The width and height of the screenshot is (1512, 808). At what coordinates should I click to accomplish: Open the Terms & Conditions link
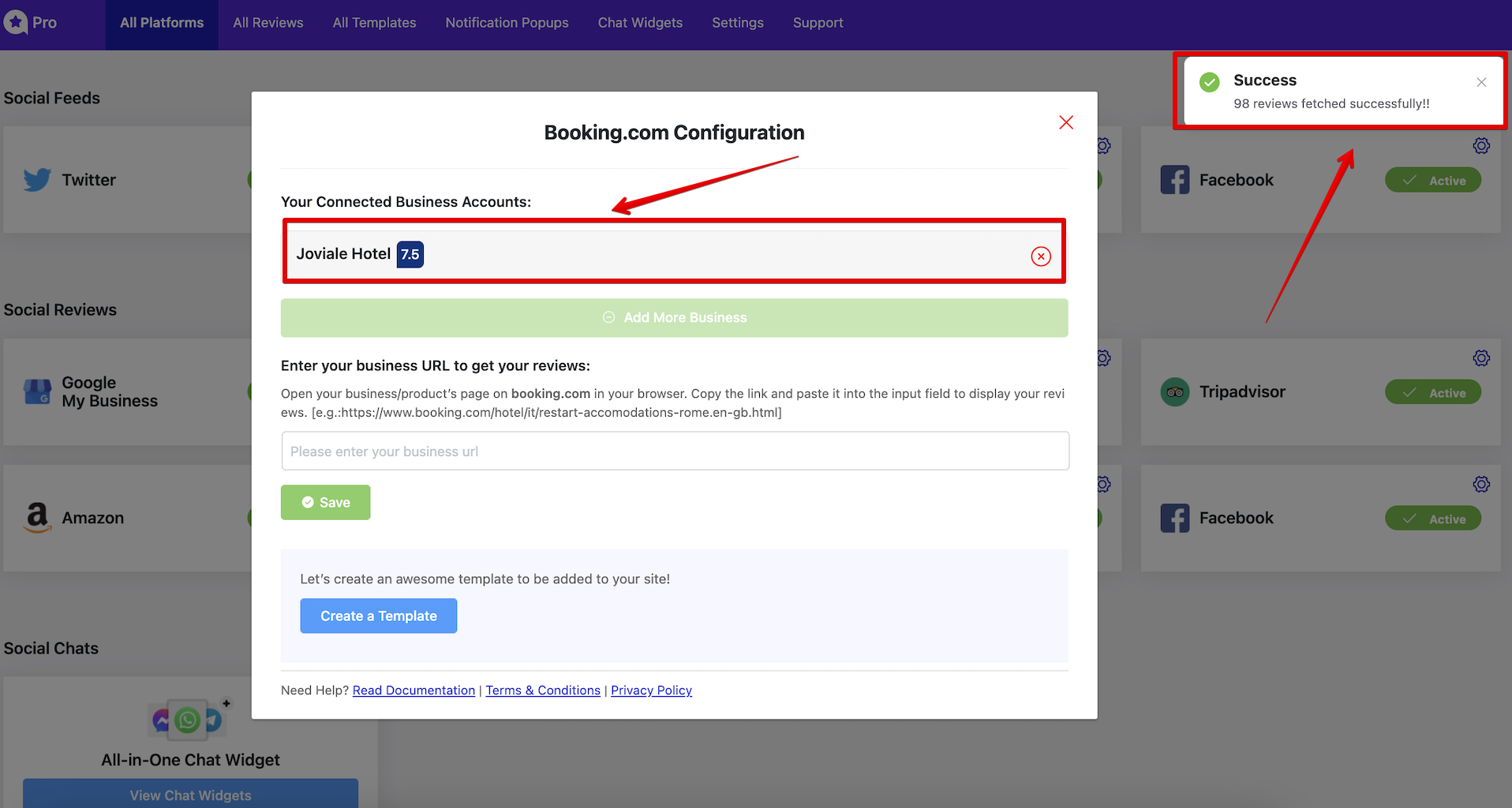[x=543, y=690]
